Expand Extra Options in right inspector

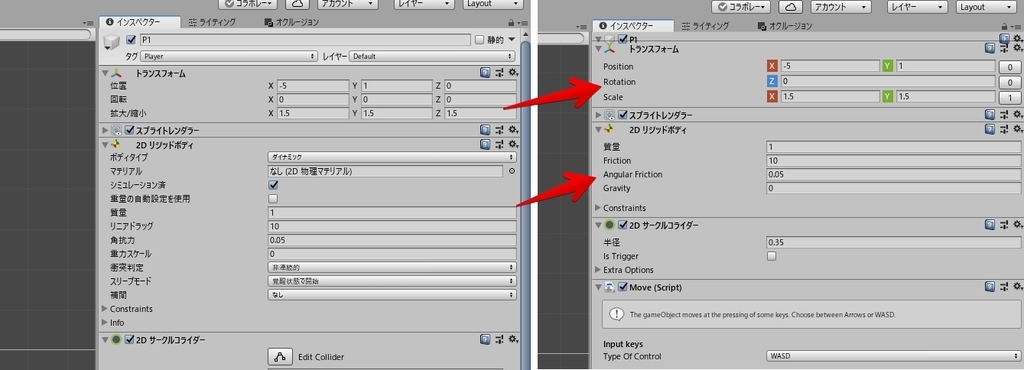(x=598, y=270)
